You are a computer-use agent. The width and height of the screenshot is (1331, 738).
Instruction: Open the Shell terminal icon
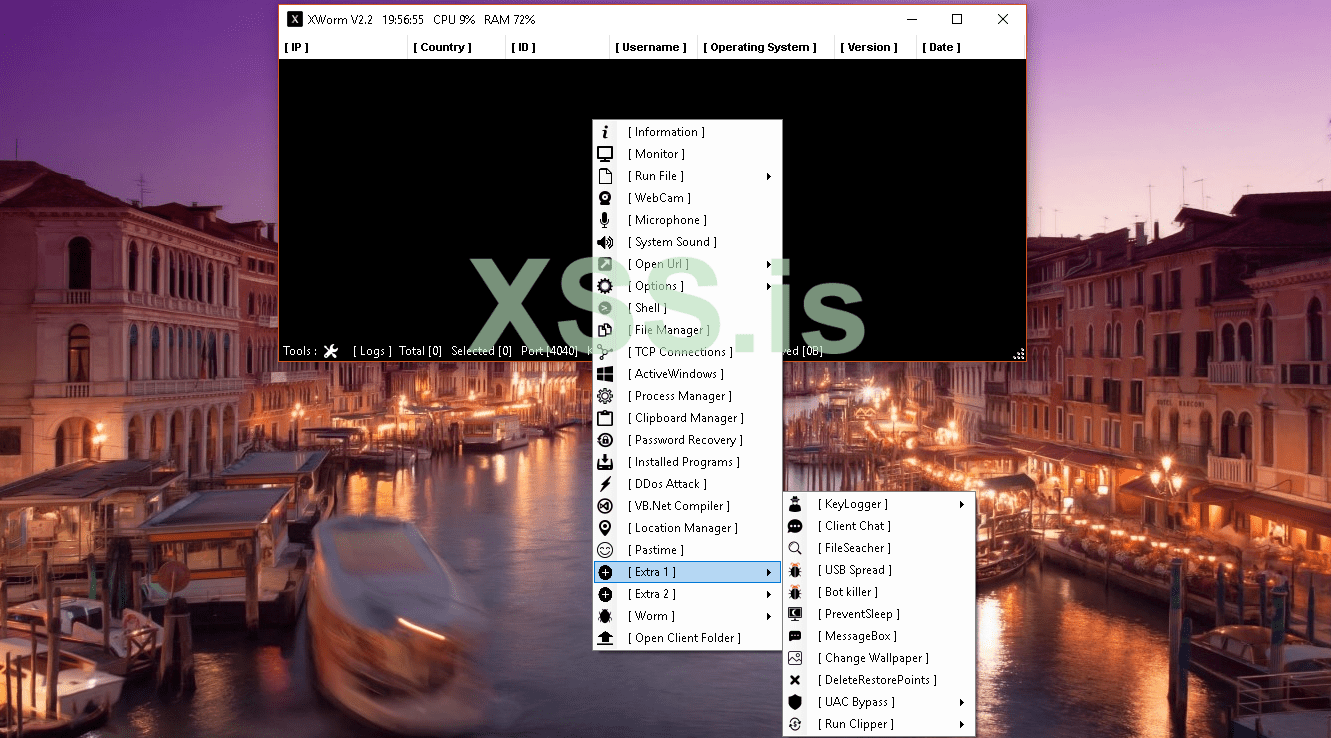(x=605, y=308)
